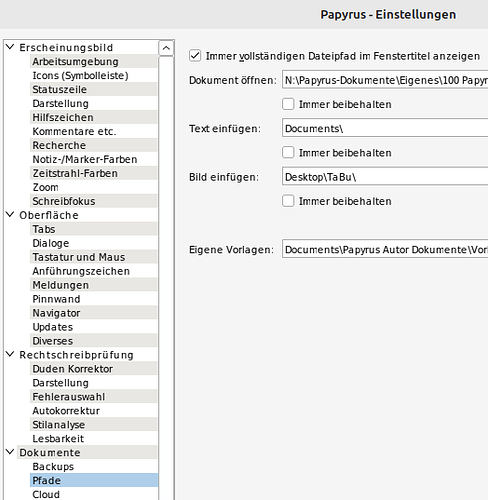Select Backups under Dokumente
488x500 pixels.
[94, 466]
